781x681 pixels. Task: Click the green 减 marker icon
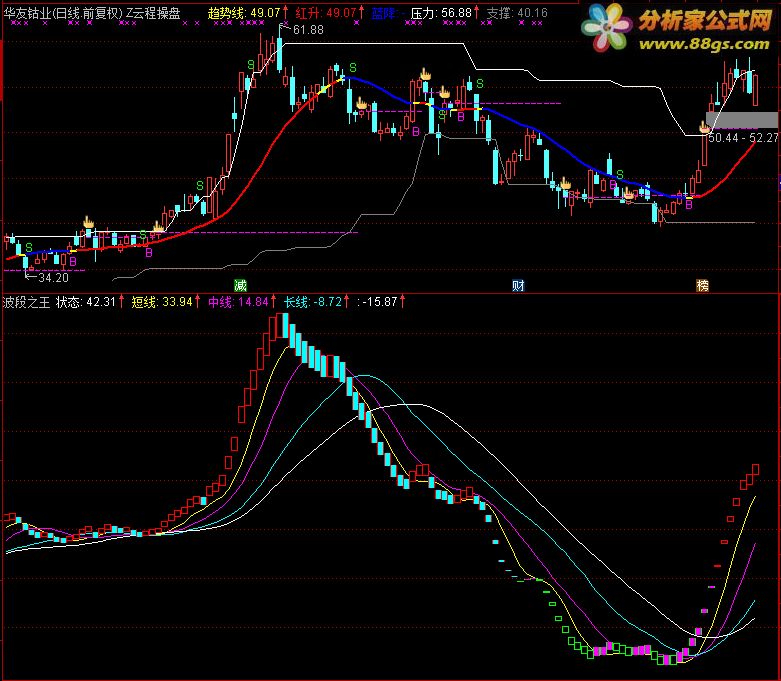[x=241, y=285]
